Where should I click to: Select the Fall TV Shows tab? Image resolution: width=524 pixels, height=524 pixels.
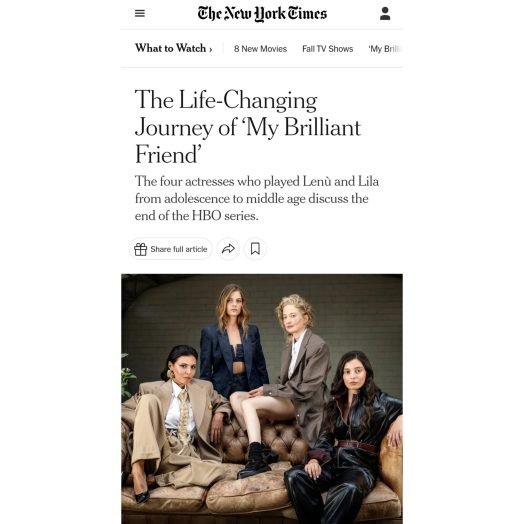point(328,49)
